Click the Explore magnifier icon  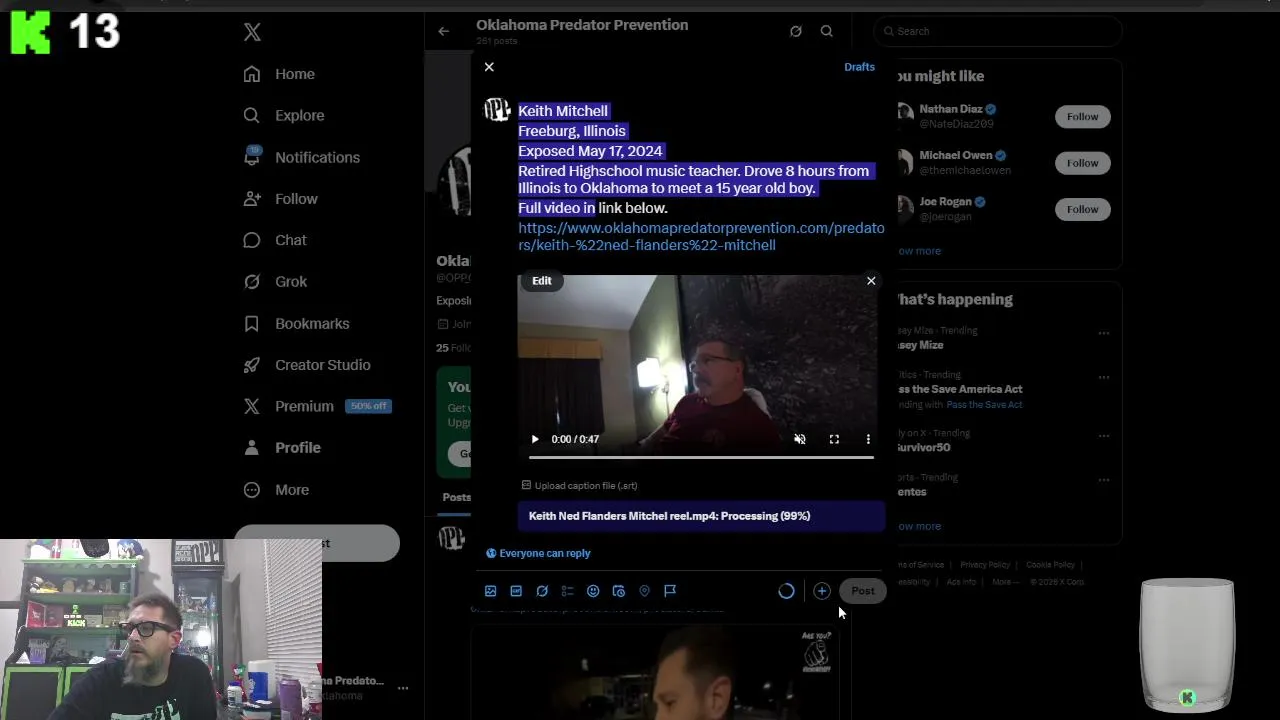252,115
